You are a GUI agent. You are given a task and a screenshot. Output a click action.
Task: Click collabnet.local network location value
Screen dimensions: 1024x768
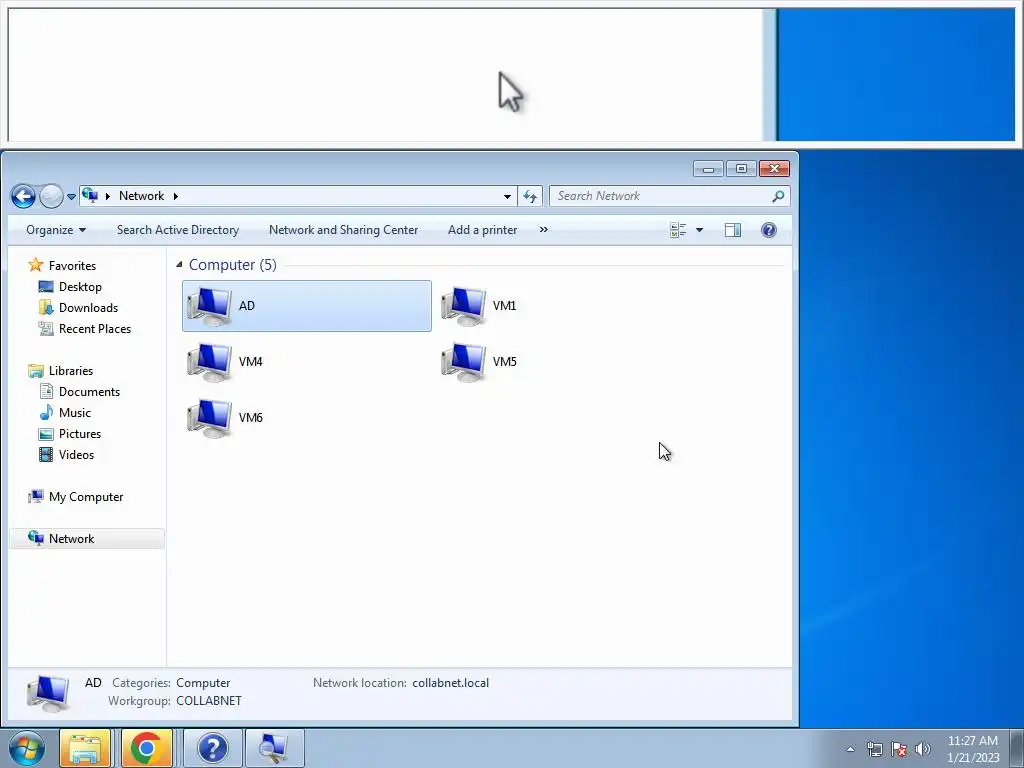click(451, 683)
